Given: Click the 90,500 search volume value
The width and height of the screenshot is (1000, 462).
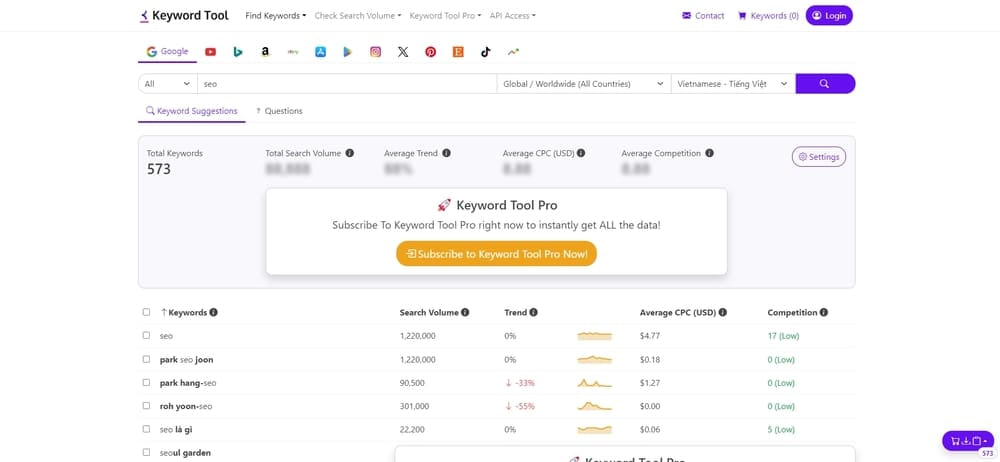Looking at the screenshot, I should point(412,383).
